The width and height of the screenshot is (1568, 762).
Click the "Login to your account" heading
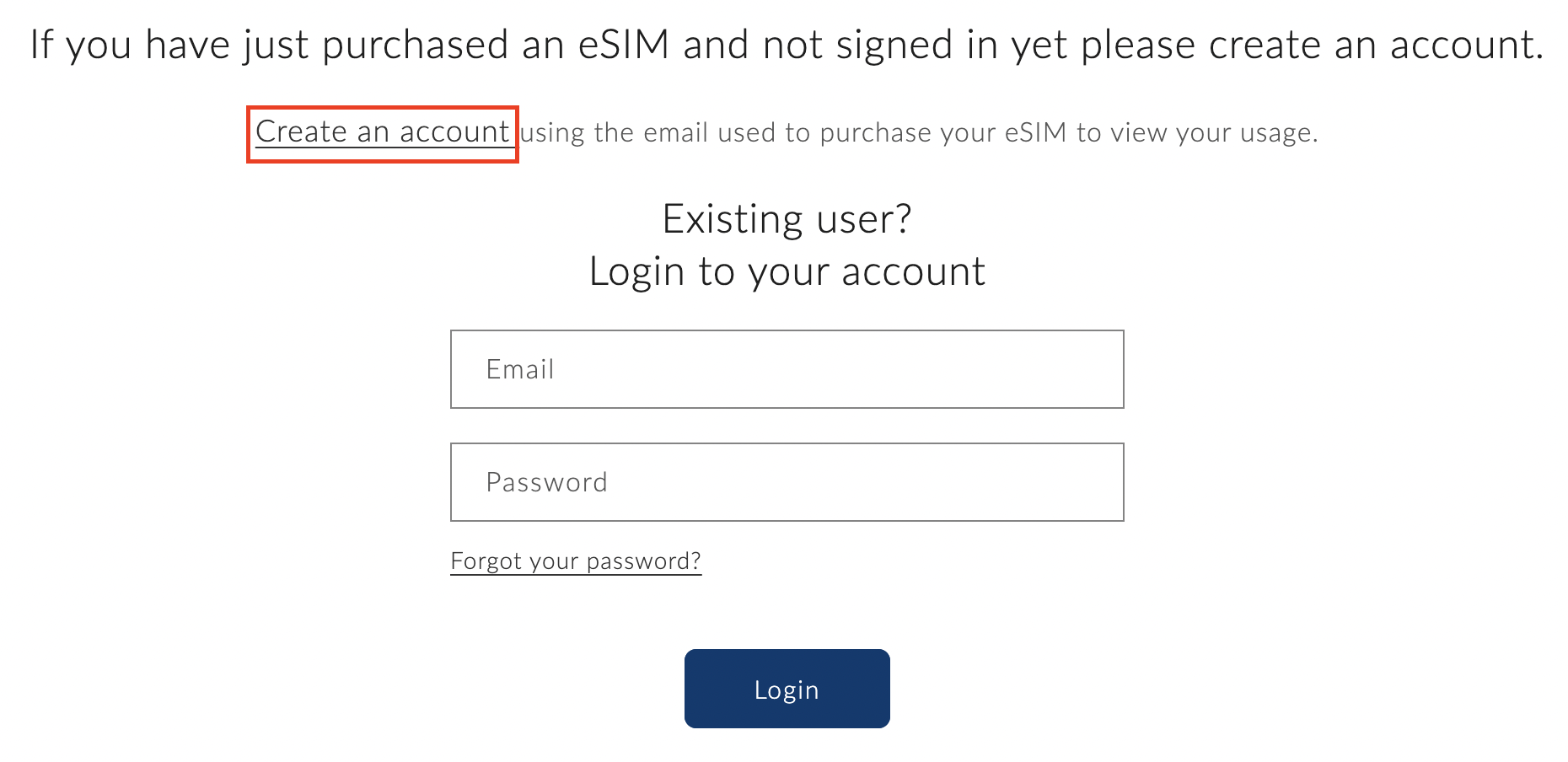(787, 271)
